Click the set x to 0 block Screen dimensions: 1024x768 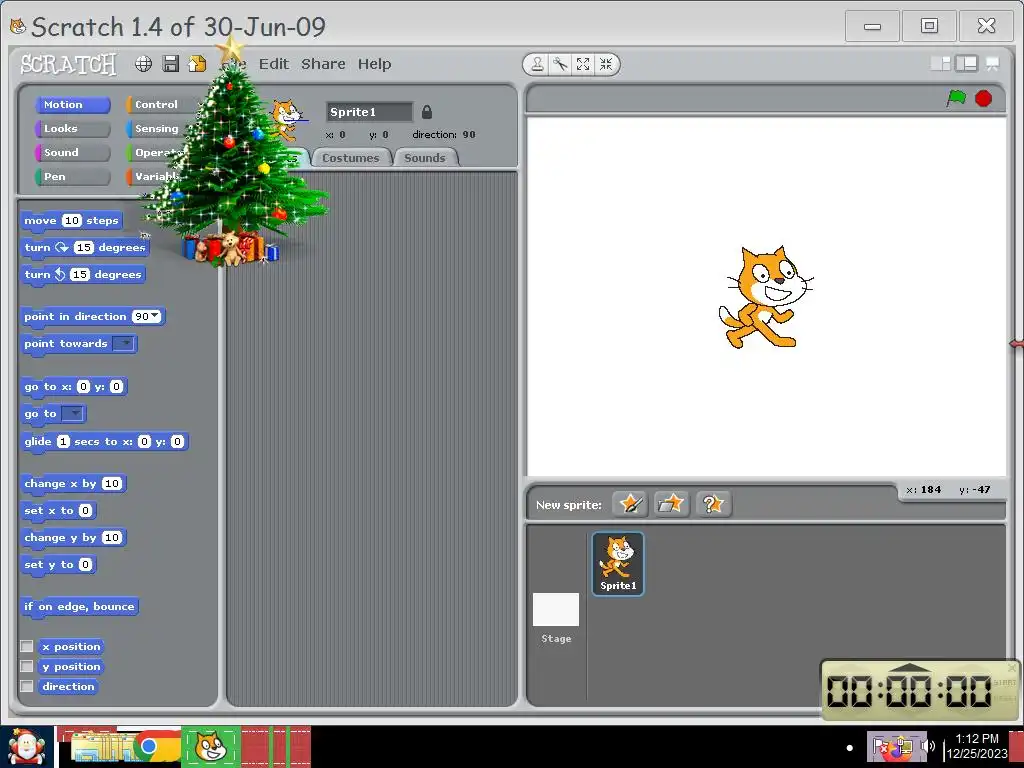[59, 511]
